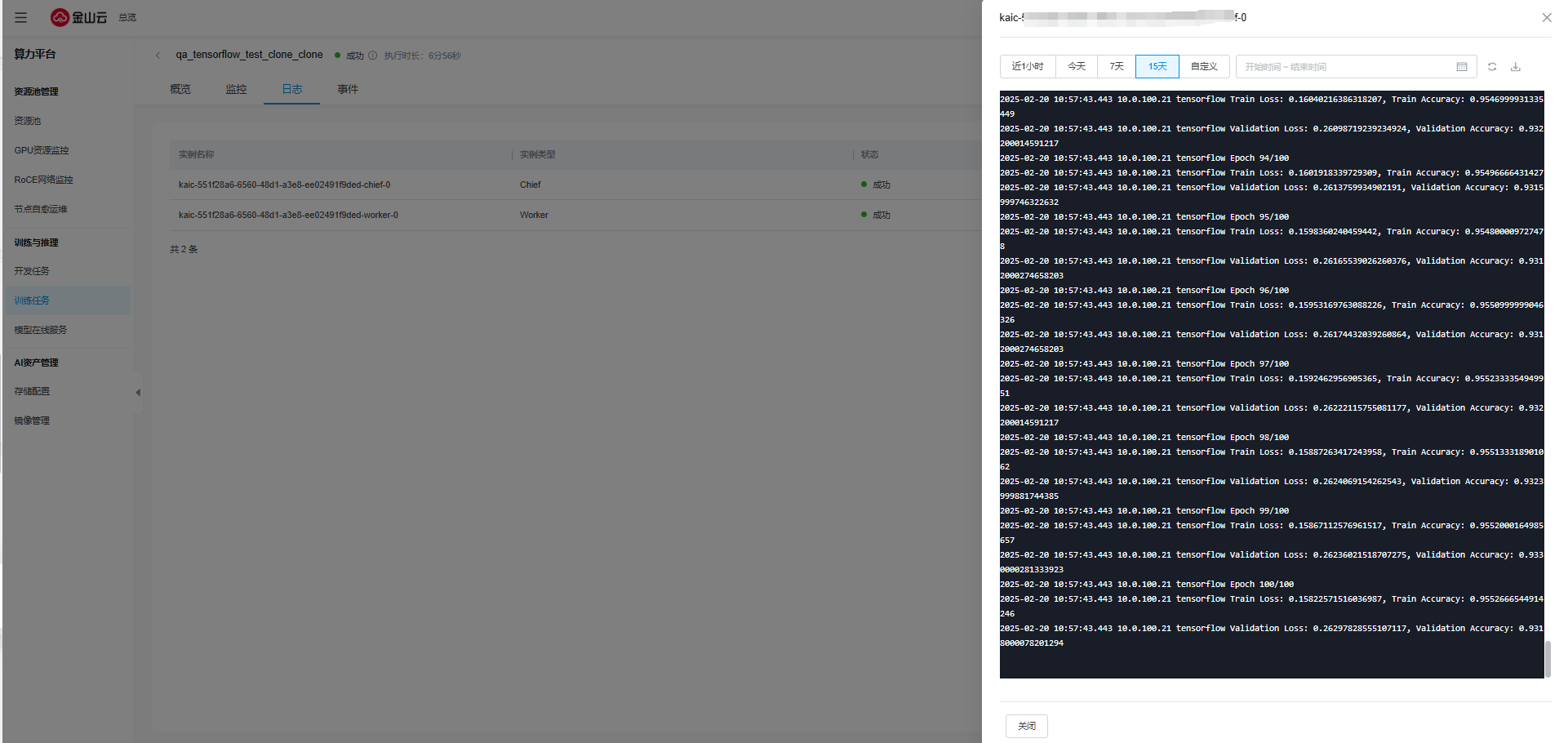Screen dimensions: 1568x743
Task: Open the hamburger navigation menu
Action: point(21,17)
